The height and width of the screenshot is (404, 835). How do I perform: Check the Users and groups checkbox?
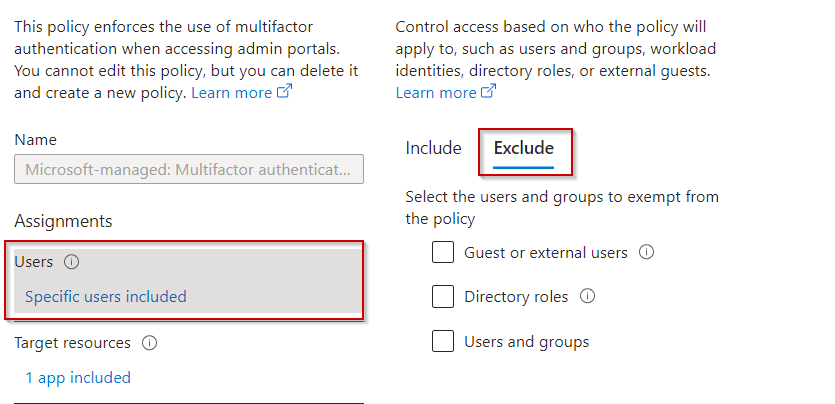tap(443, 341)
